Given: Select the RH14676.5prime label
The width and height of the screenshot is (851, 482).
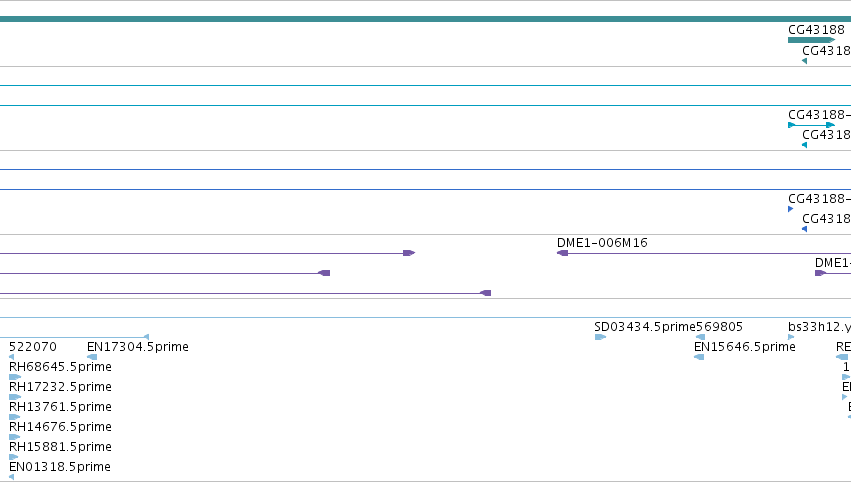Looking at the screenshot, I should click(60, 427).
